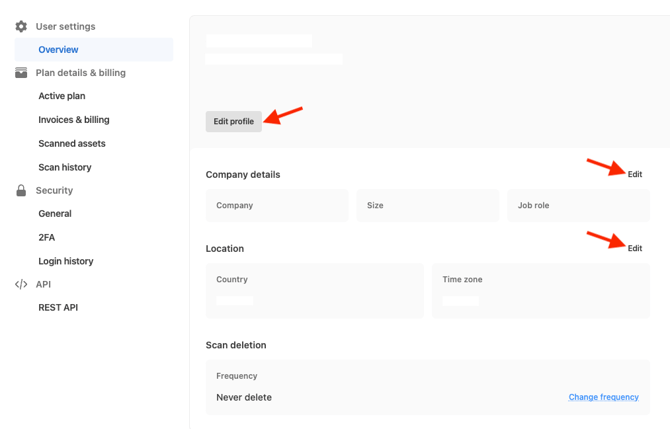Open the Active plan section
670x429 pixels.
62,96
